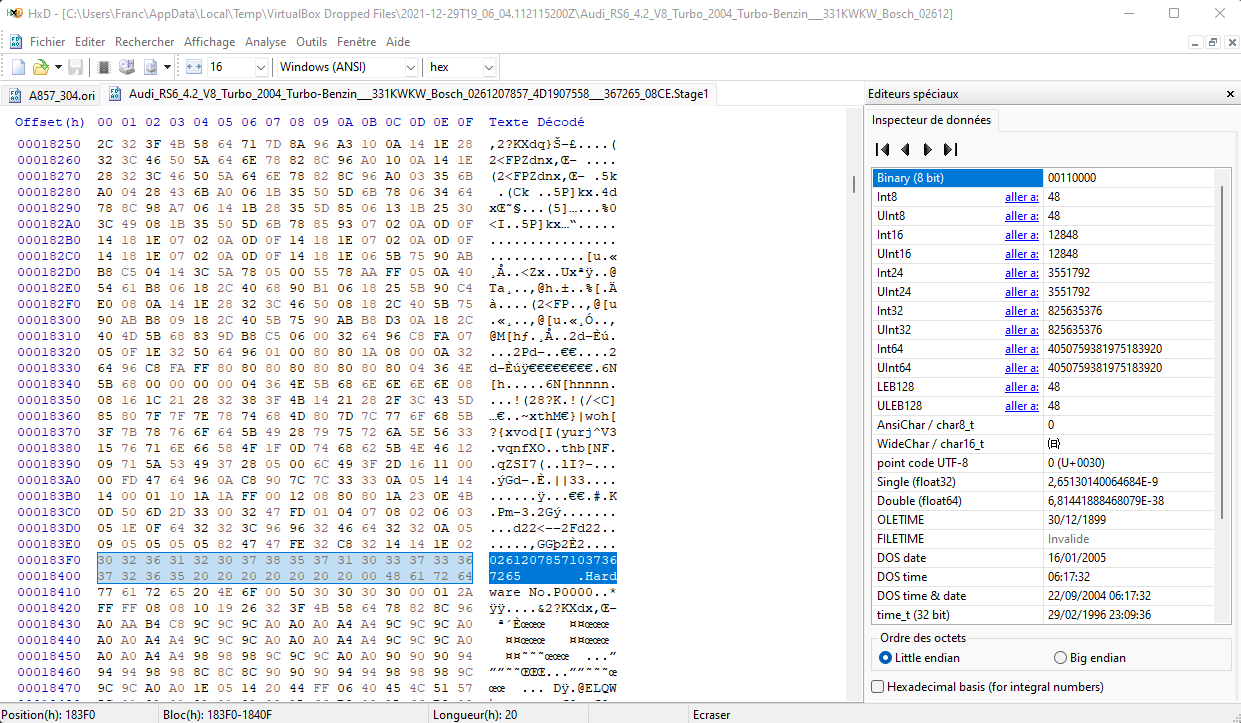Go to previous byte in data inspector
This screenshot has width=1241, height=723.
(x=905, y=150)
